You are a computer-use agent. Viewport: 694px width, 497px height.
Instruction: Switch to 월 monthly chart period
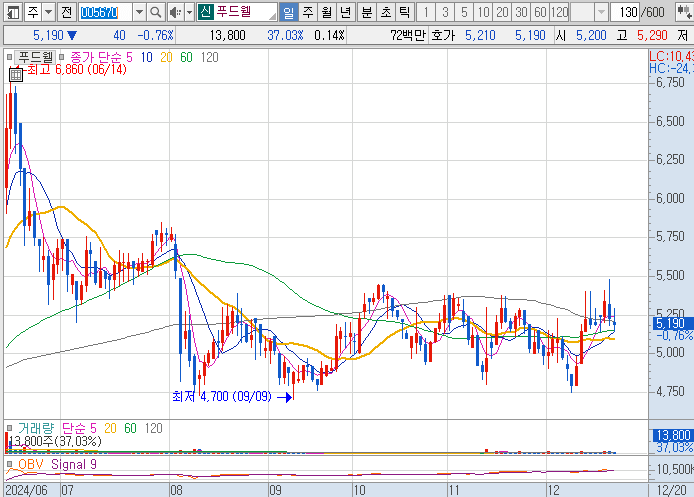point(327,12)
